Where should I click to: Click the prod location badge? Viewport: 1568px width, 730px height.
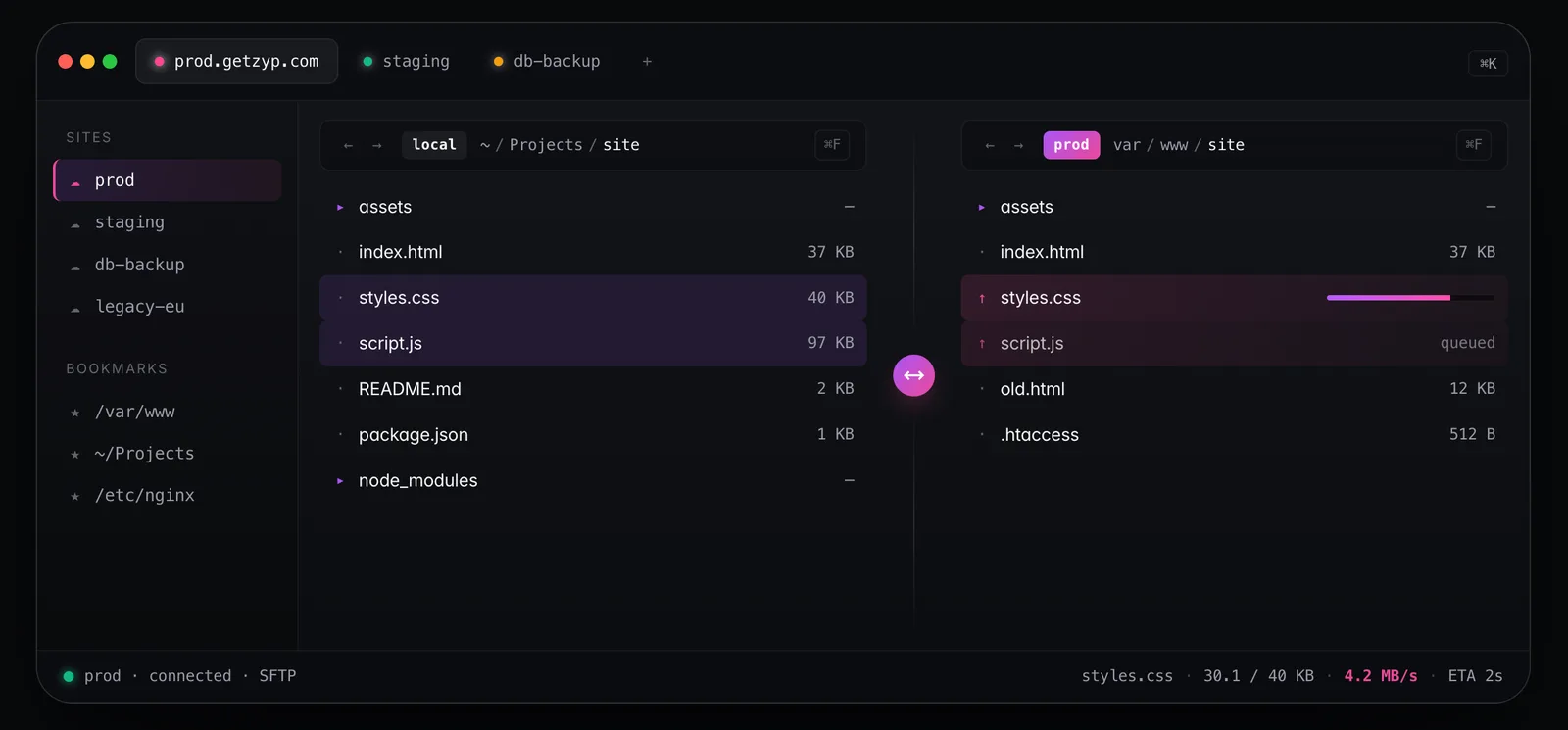click(1071, 145)
